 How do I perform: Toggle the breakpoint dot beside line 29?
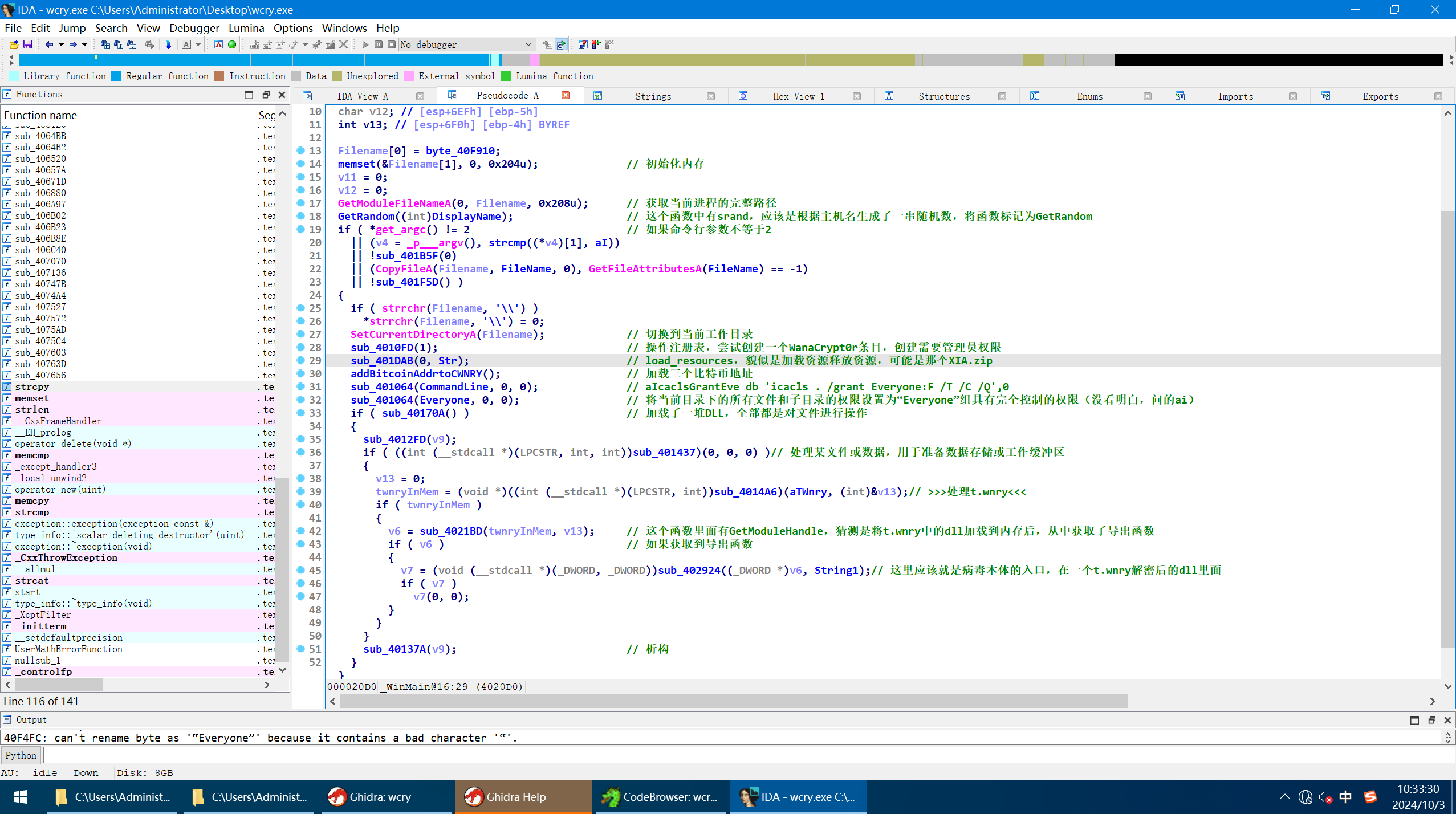pyautogui.click(x=300, y=360)
